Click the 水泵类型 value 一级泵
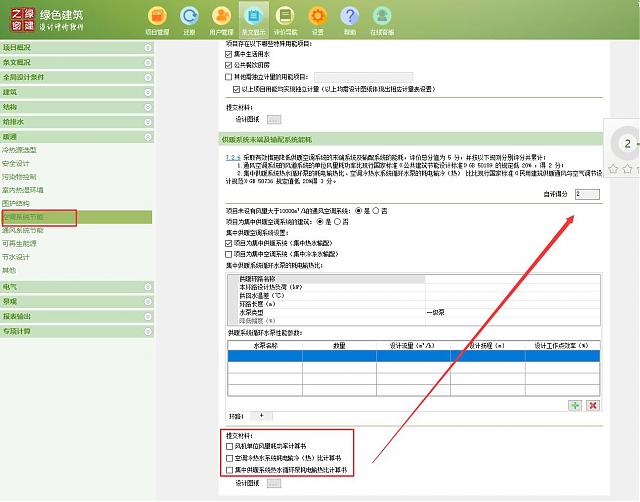The height and width of the screenshot is (502, 640). (x=436, y=313)
